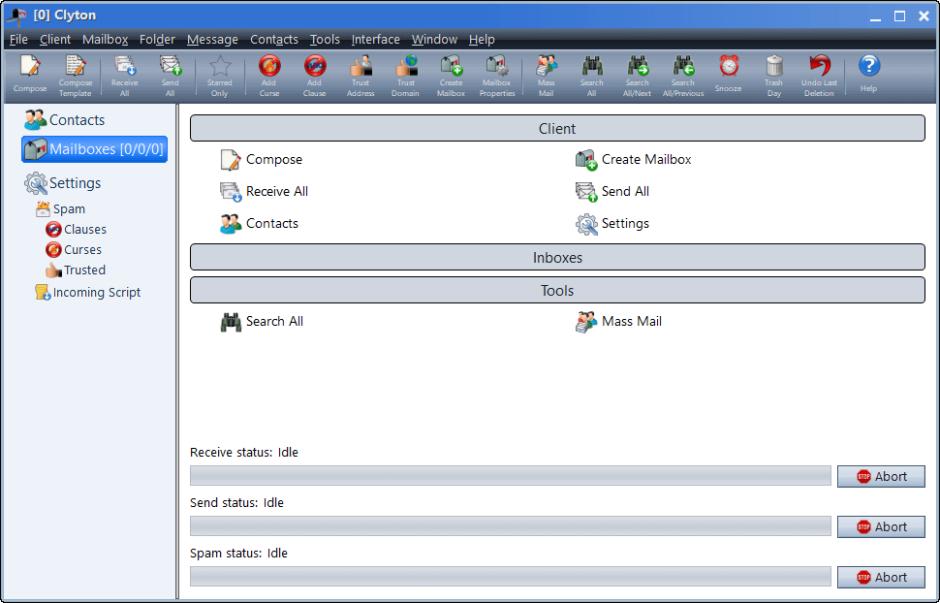
Task: Click the Search All/Previous toolbar icon
Action: pos(683,76)
